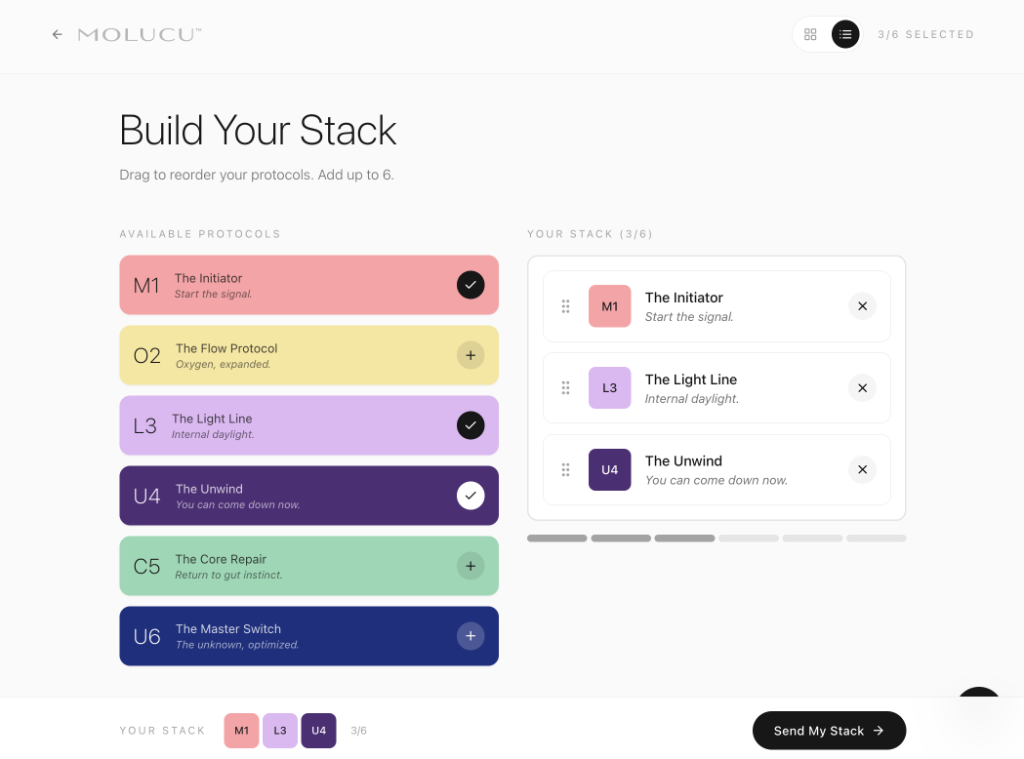Deselect The Initiator checkmark in available protocols

coord(470,285)
